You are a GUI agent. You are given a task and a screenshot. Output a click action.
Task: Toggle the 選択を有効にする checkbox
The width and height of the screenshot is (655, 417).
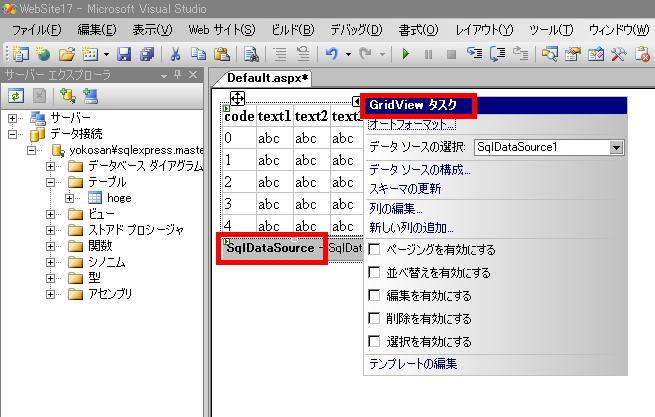pos(374,341)
